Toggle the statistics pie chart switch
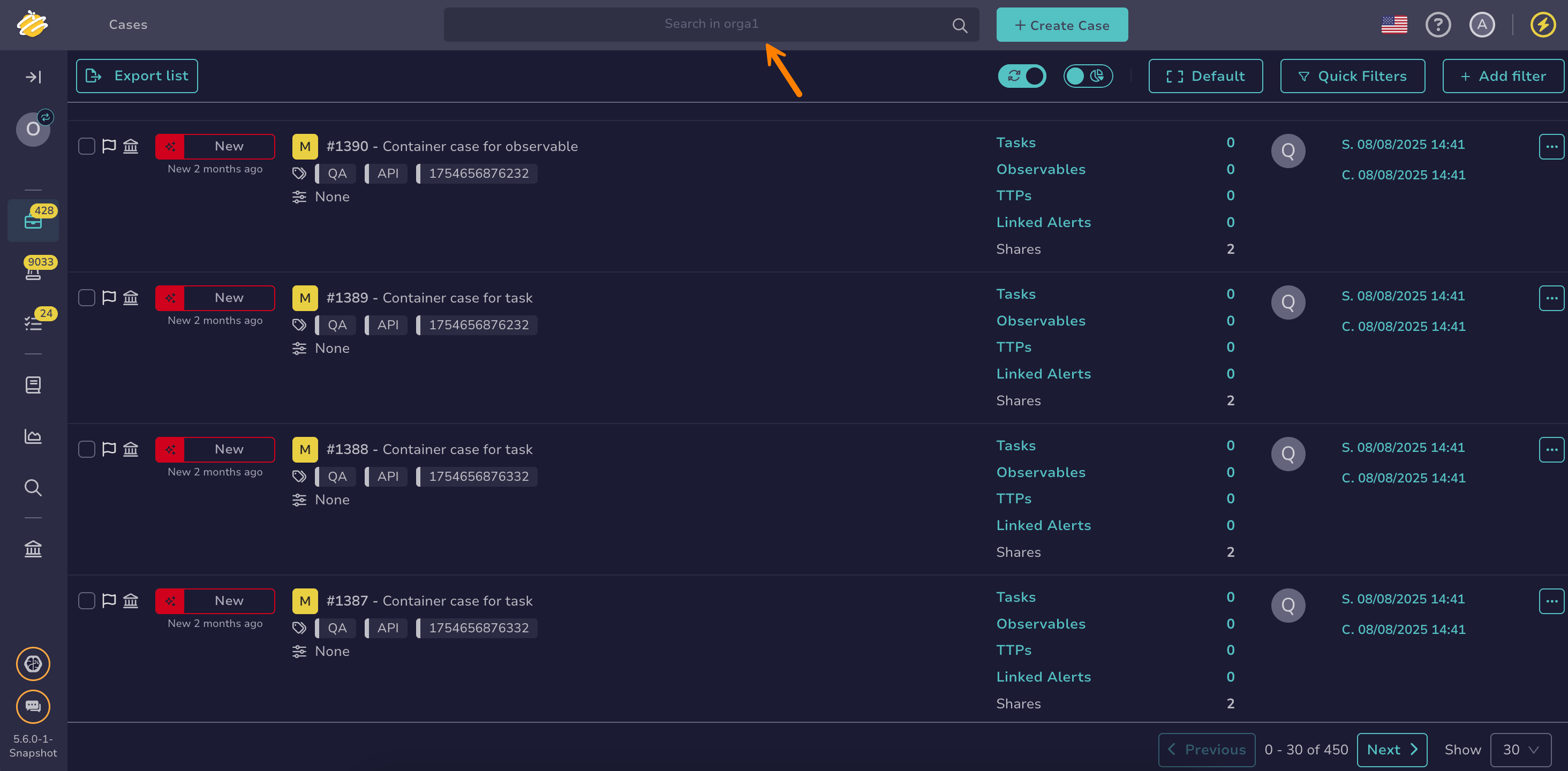 coord(1088,76)
